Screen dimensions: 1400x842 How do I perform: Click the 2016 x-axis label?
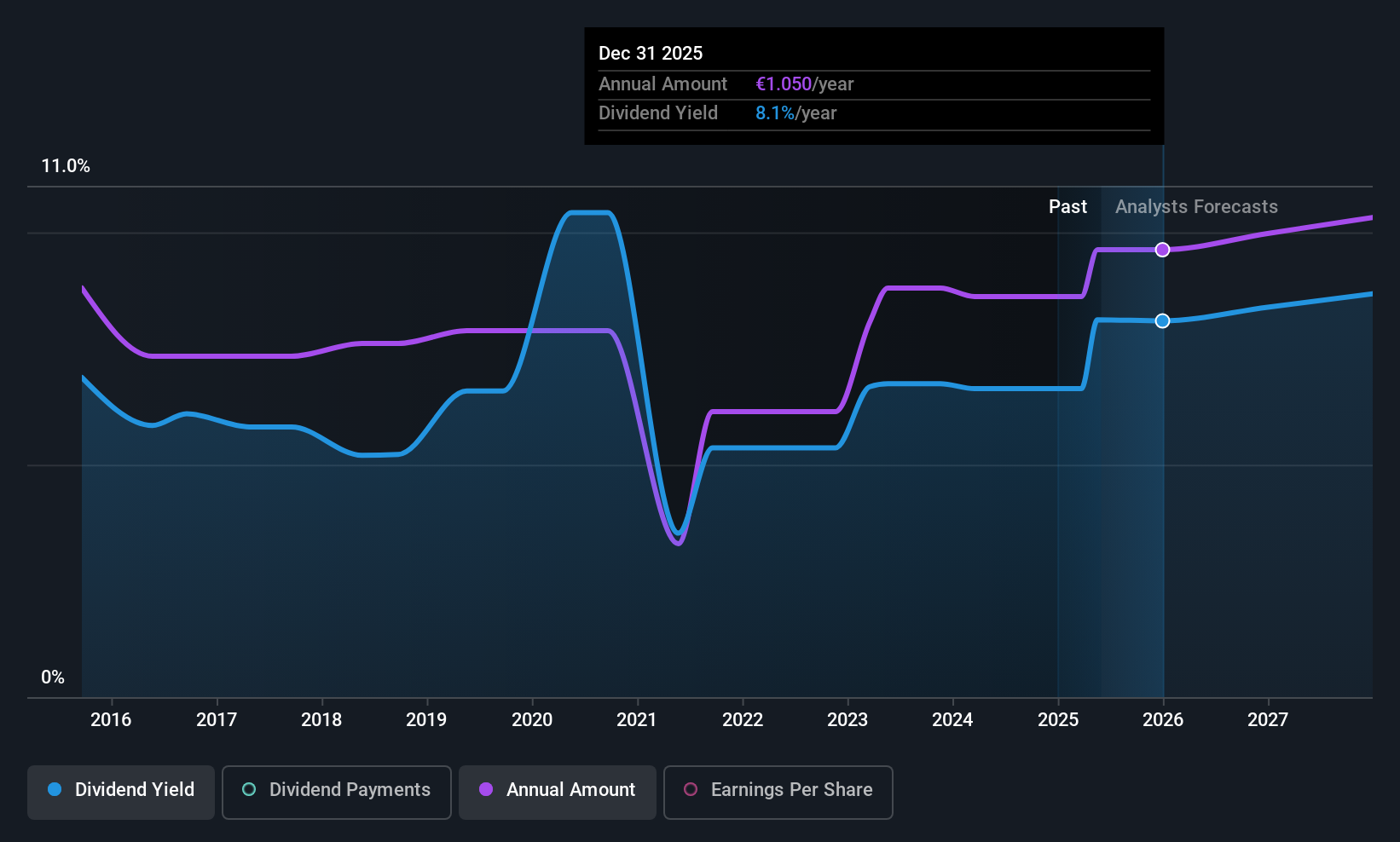[111, 719]
